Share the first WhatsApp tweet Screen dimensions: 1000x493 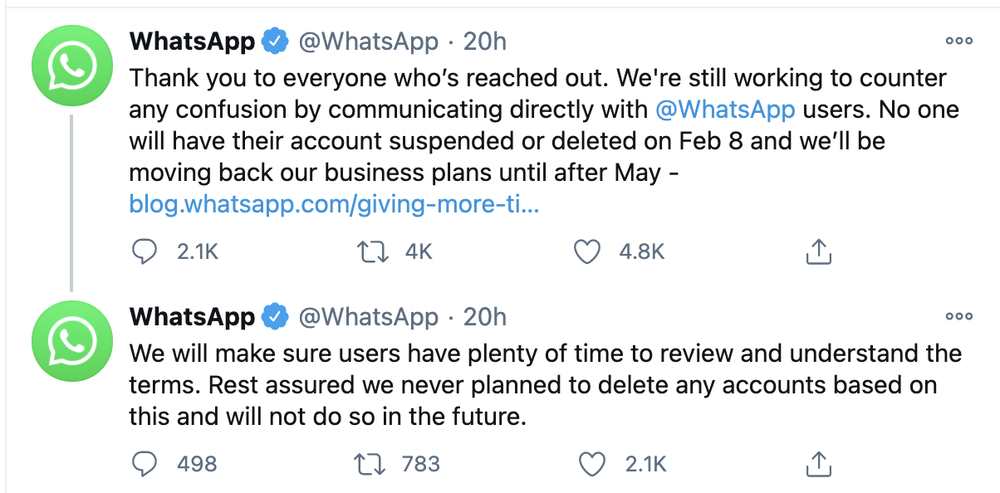(x=819, y=252)
